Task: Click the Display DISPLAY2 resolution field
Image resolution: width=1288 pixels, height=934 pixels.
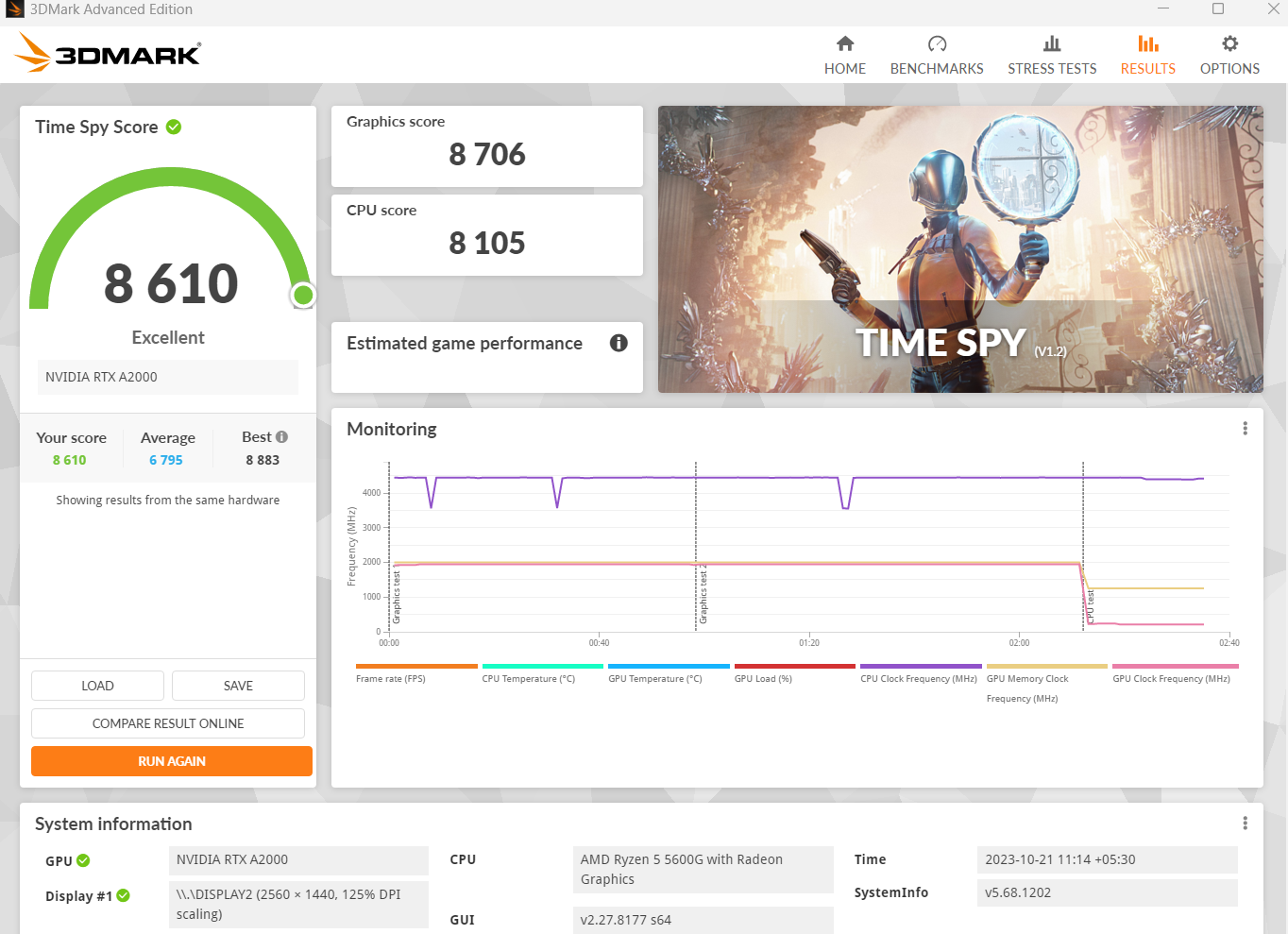Action: coord(298,904)
